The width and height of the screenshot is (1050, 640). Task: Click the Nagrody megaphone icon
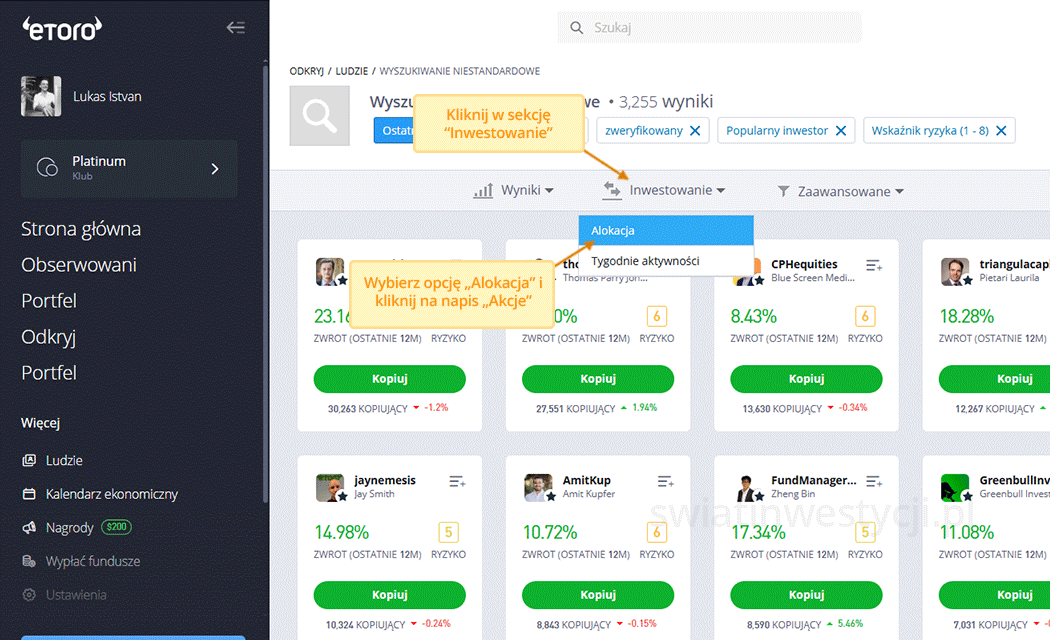pyautogui.click(x=29, y=528)
